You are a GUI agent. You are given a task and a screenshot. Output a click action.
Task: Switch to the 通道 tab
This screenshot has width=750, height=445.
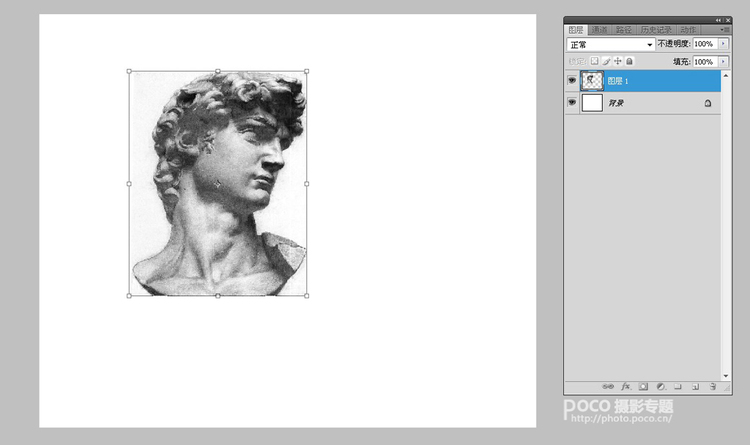point(599,30)
